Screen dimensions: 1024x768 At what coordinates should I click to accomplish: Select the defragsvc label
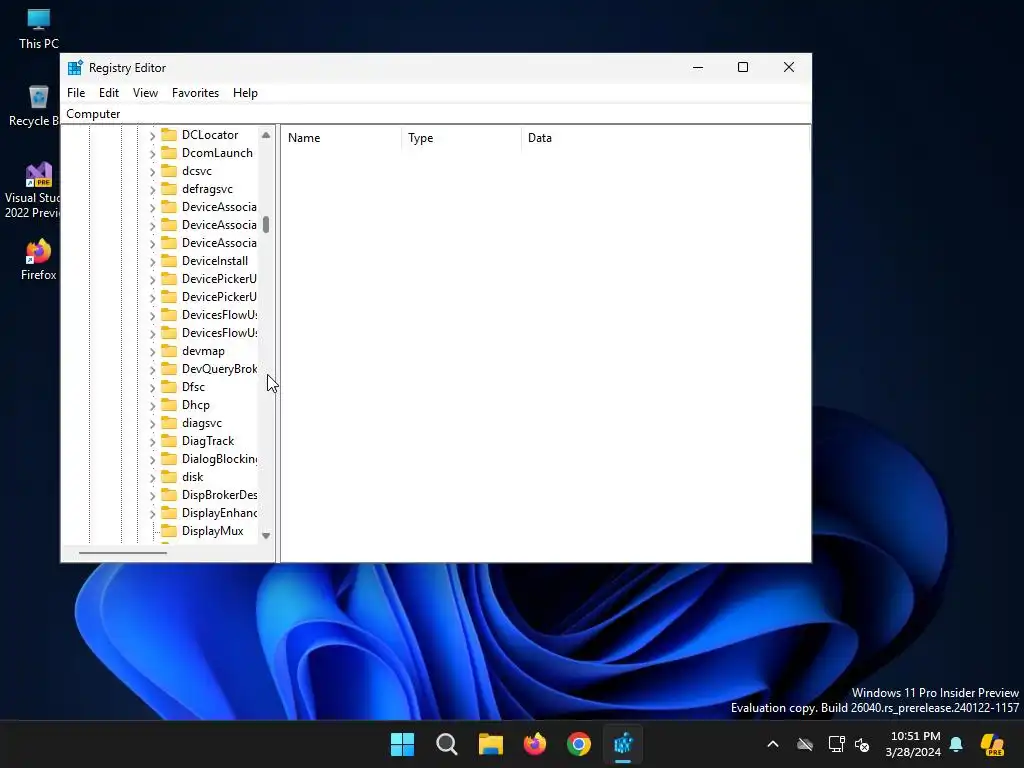(x=207, y=189)
